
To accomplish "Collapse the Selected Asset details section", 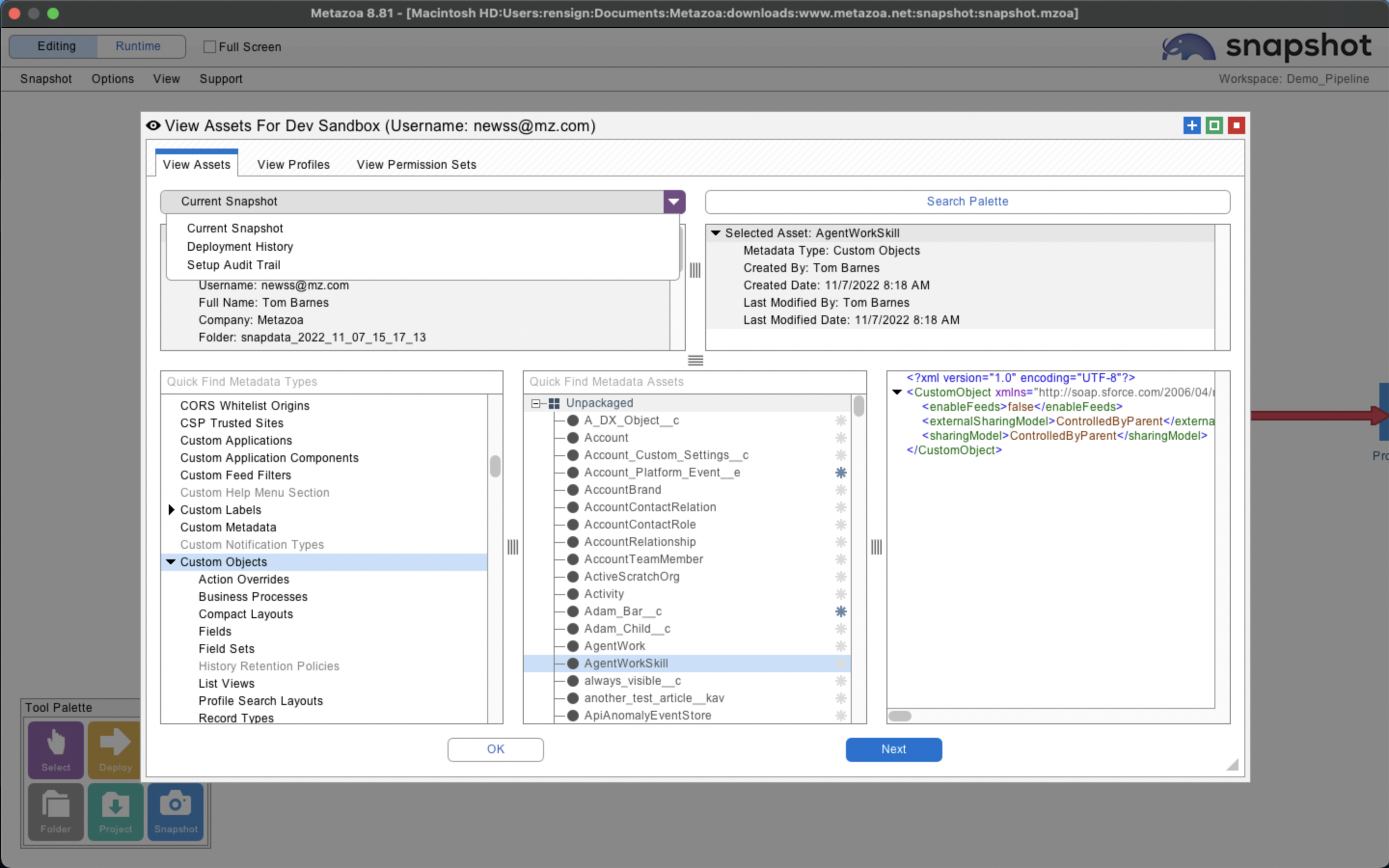I will [x=715, y=233].
